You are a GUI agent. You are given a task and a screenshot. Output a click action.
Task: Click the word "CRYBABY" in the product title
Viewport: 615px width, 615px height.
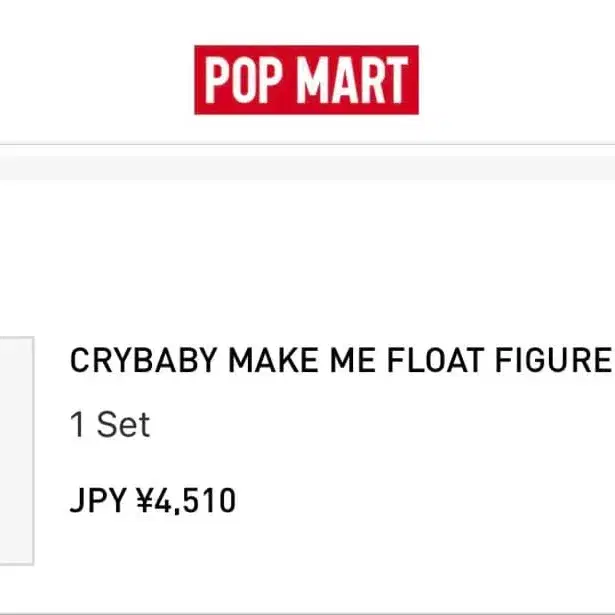click(x=144, y=361)
